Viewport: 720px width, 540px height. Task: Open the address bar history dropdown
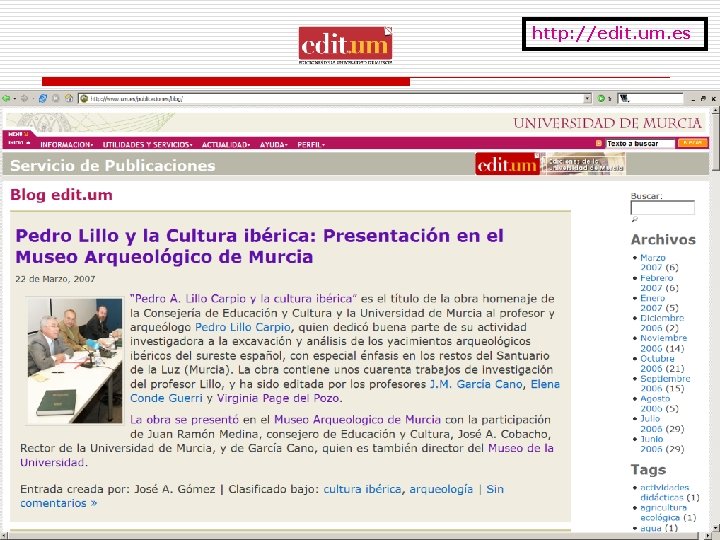(x=587, y=98)
